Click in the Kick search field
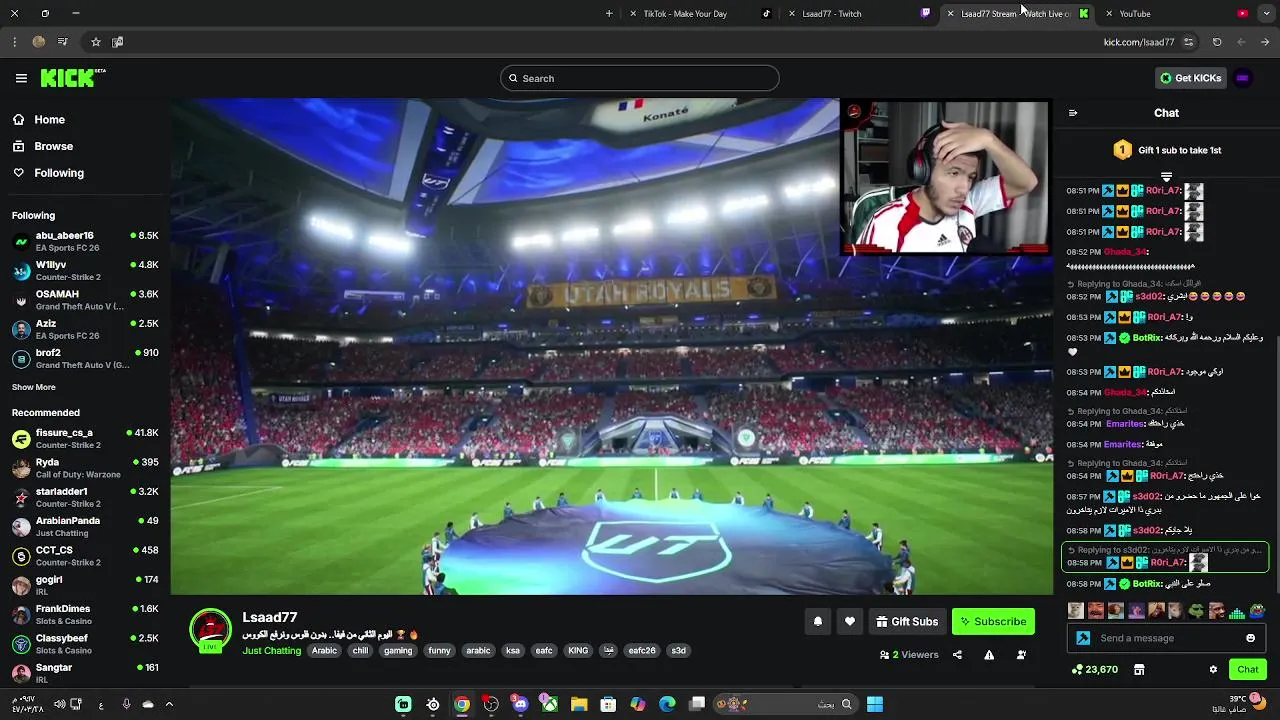 coord(640,78)
